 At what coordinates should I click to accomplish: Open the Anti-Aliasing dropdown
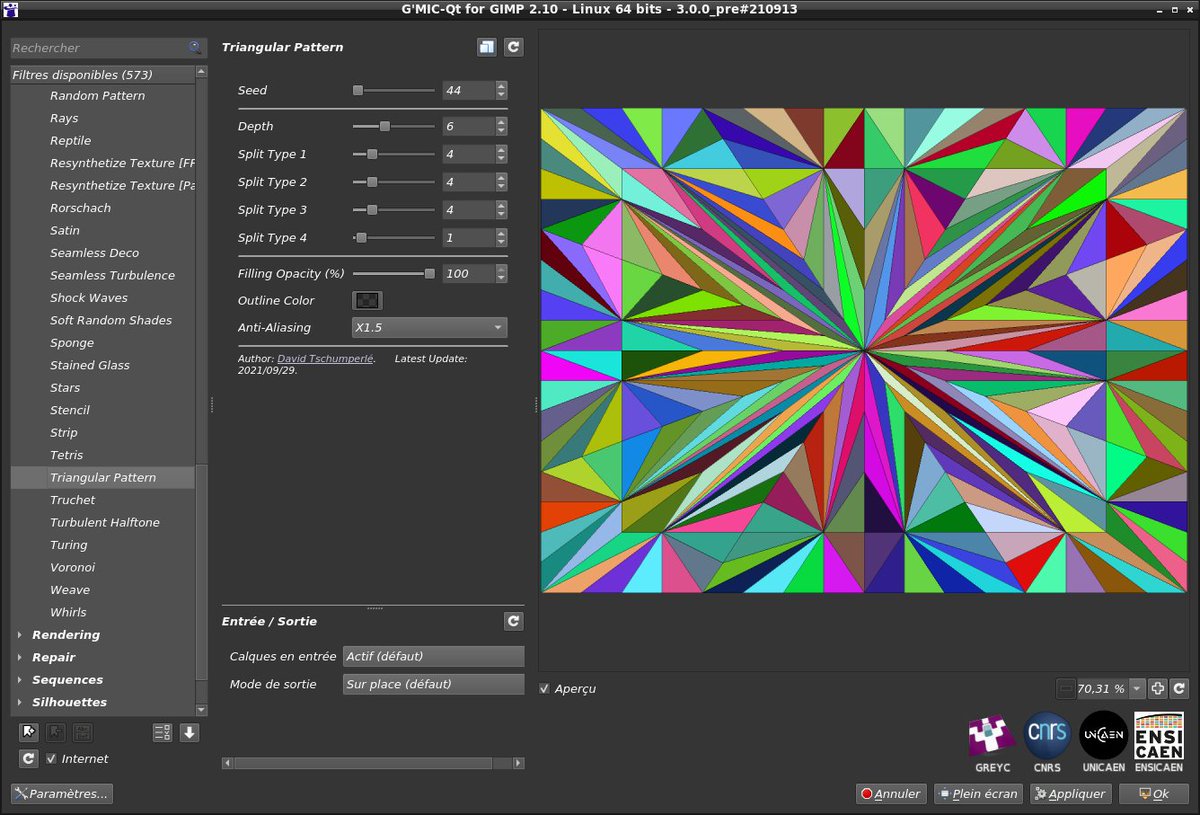pyautogui.click(x=429, y=328)
